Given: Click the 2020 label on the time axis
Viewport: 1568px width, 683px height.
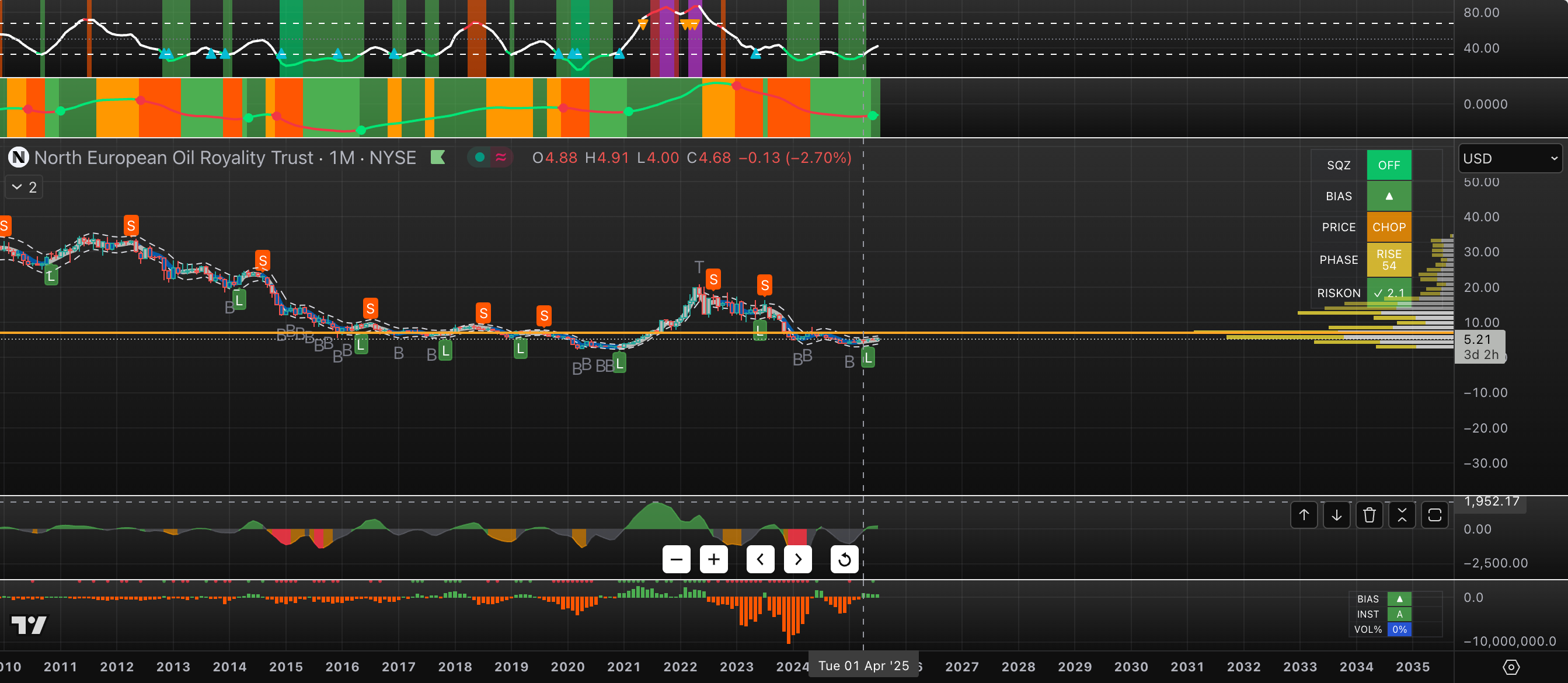Looking at the screenshot, I should [568, 667].
